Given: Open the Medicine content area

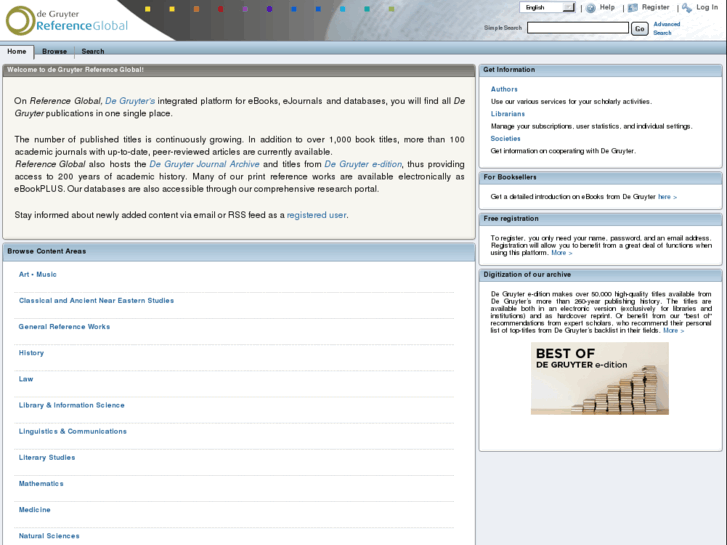Looking at the screenshot, I should coord(34,510).
